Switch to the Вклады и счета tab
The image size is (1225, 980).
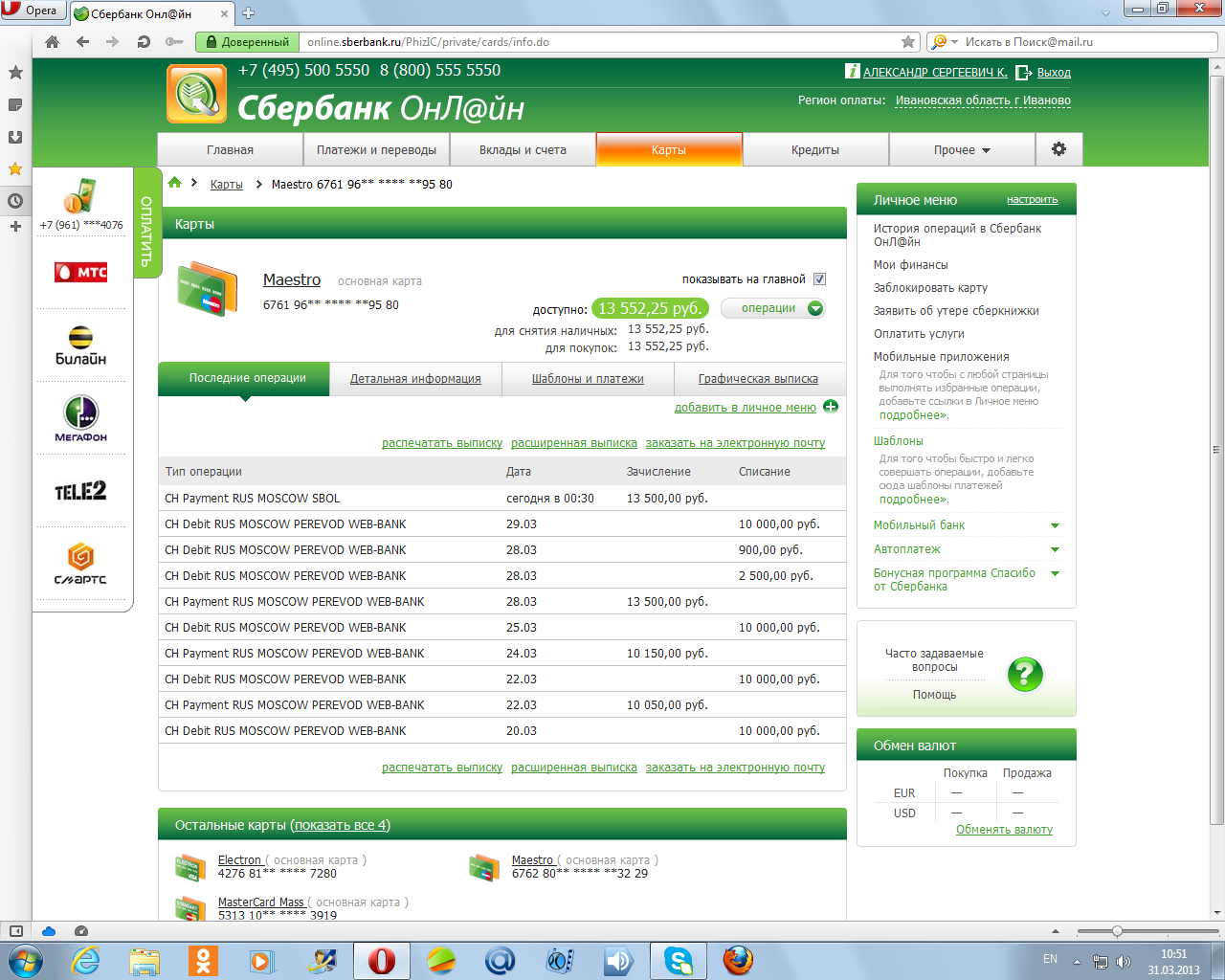[523, 150]
